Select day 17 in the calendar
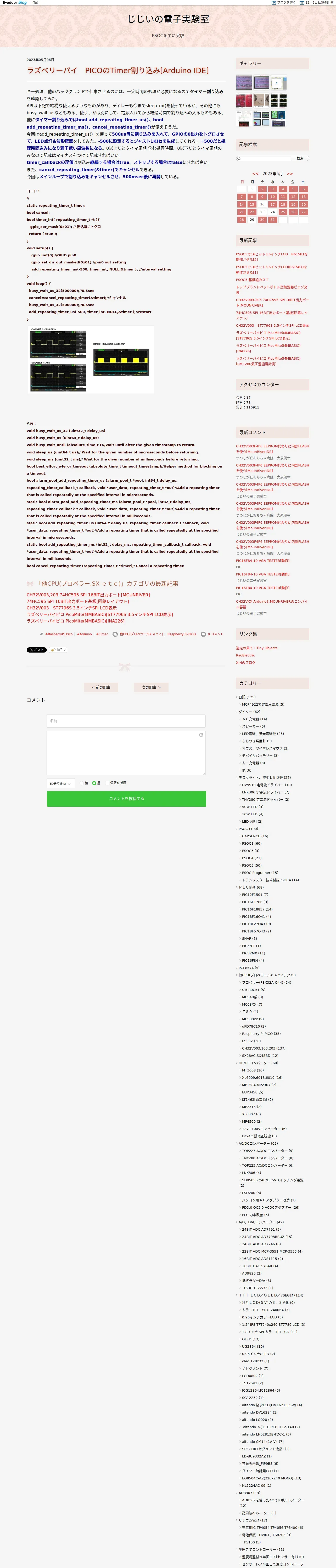 [x=273, y=205]
